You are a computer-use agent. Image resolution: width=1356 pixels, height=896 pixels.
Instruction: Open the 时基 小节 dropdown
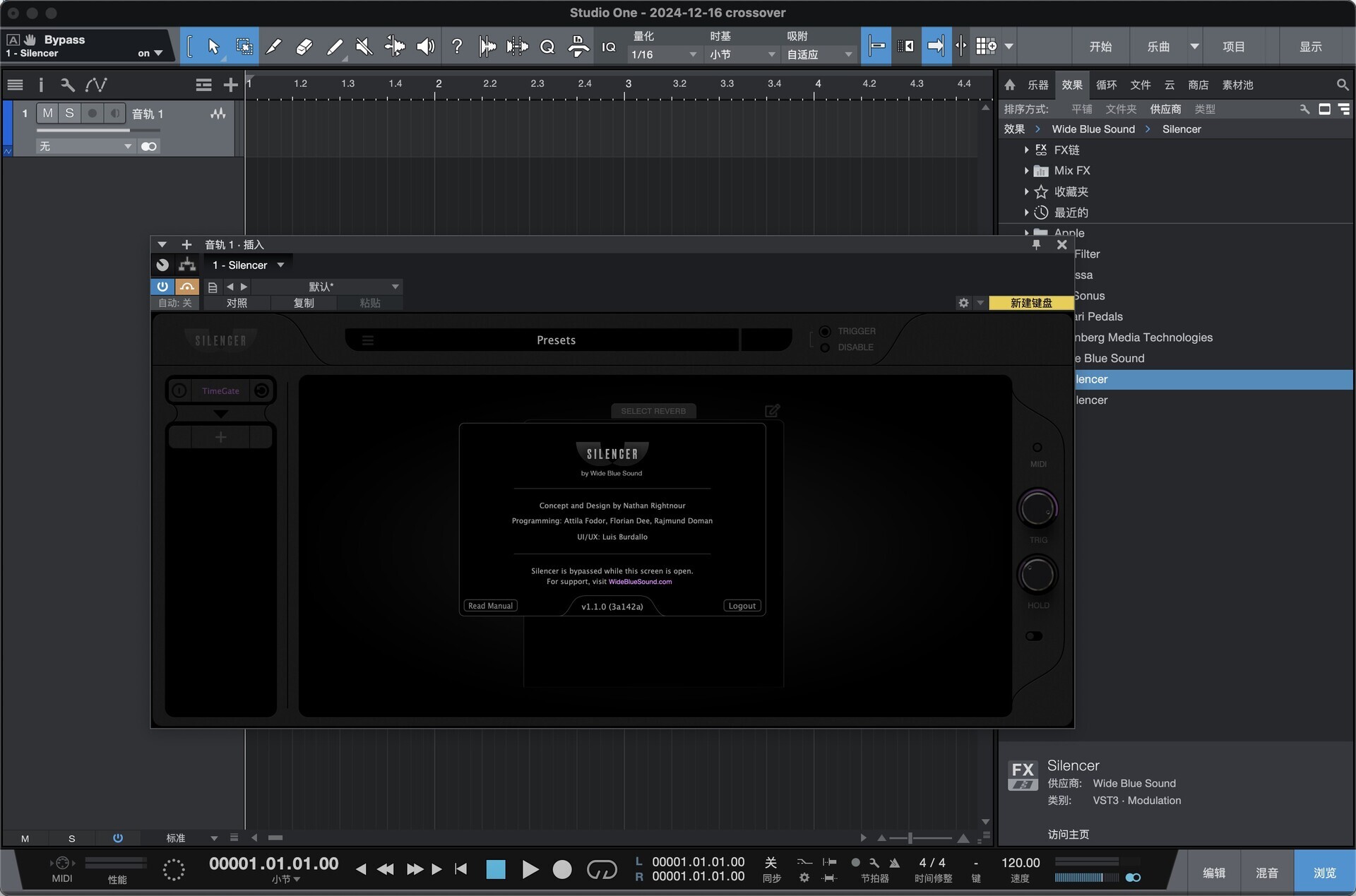pos(742,54)
